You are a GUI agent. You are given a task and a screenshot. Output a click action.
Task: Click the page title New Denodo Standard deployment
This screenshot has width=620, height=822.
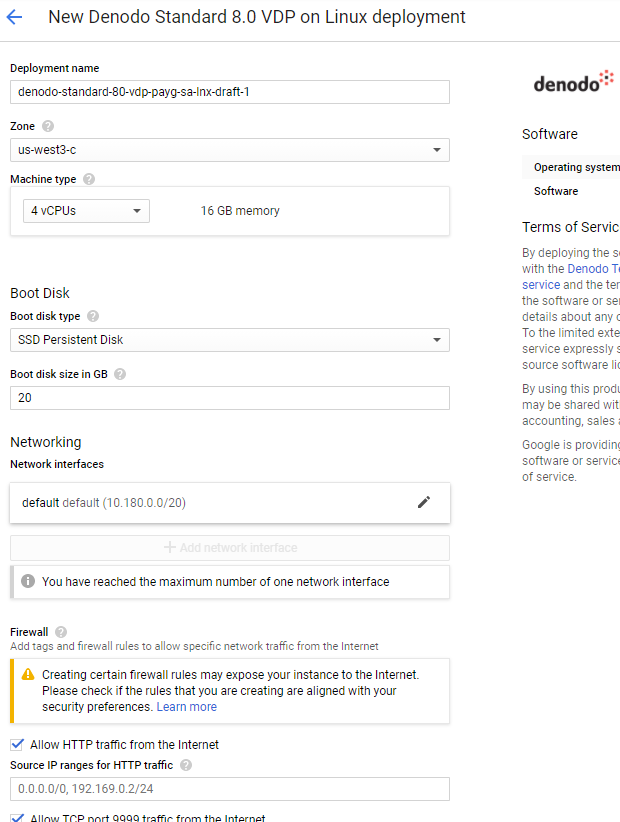point(257,17)
